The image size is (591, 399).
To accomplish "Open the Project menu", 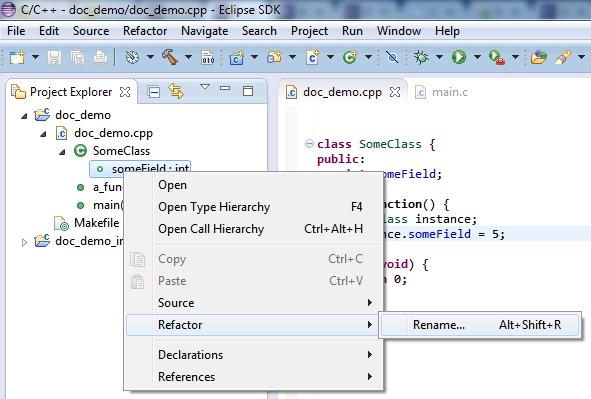I will tap(309, 31).
